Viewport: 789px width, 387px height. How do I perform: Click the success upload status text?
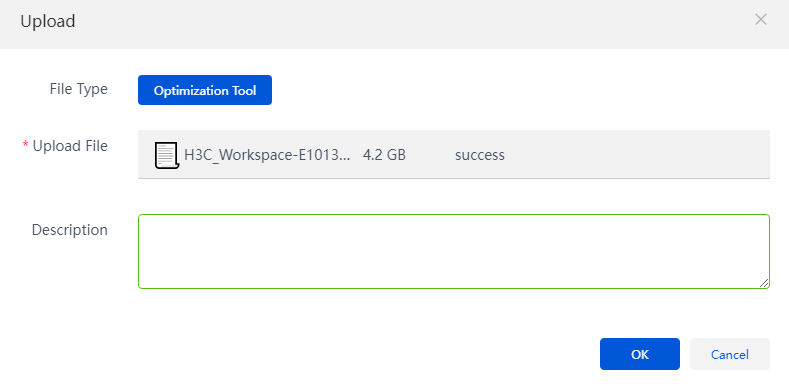click(480, 155)
